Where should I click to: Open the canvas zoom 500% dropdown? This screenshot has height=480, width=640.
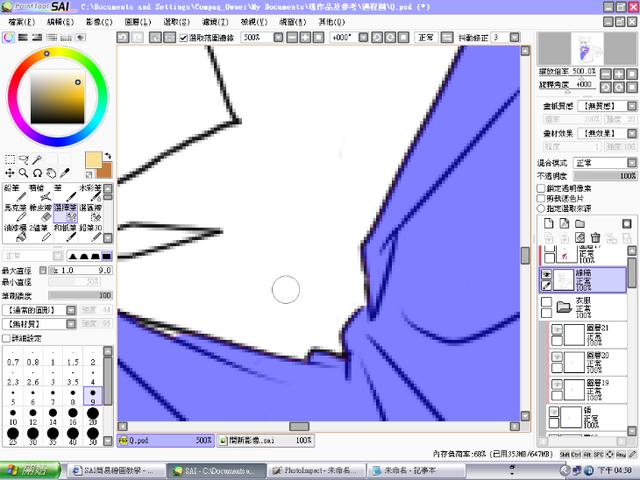click(278, 38)
